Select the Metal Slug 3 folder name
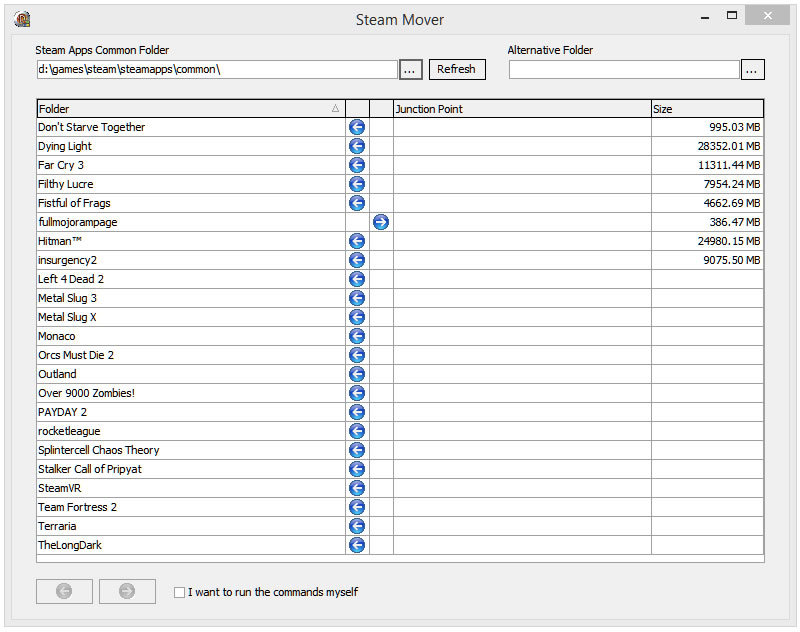 tap(67, 298)
